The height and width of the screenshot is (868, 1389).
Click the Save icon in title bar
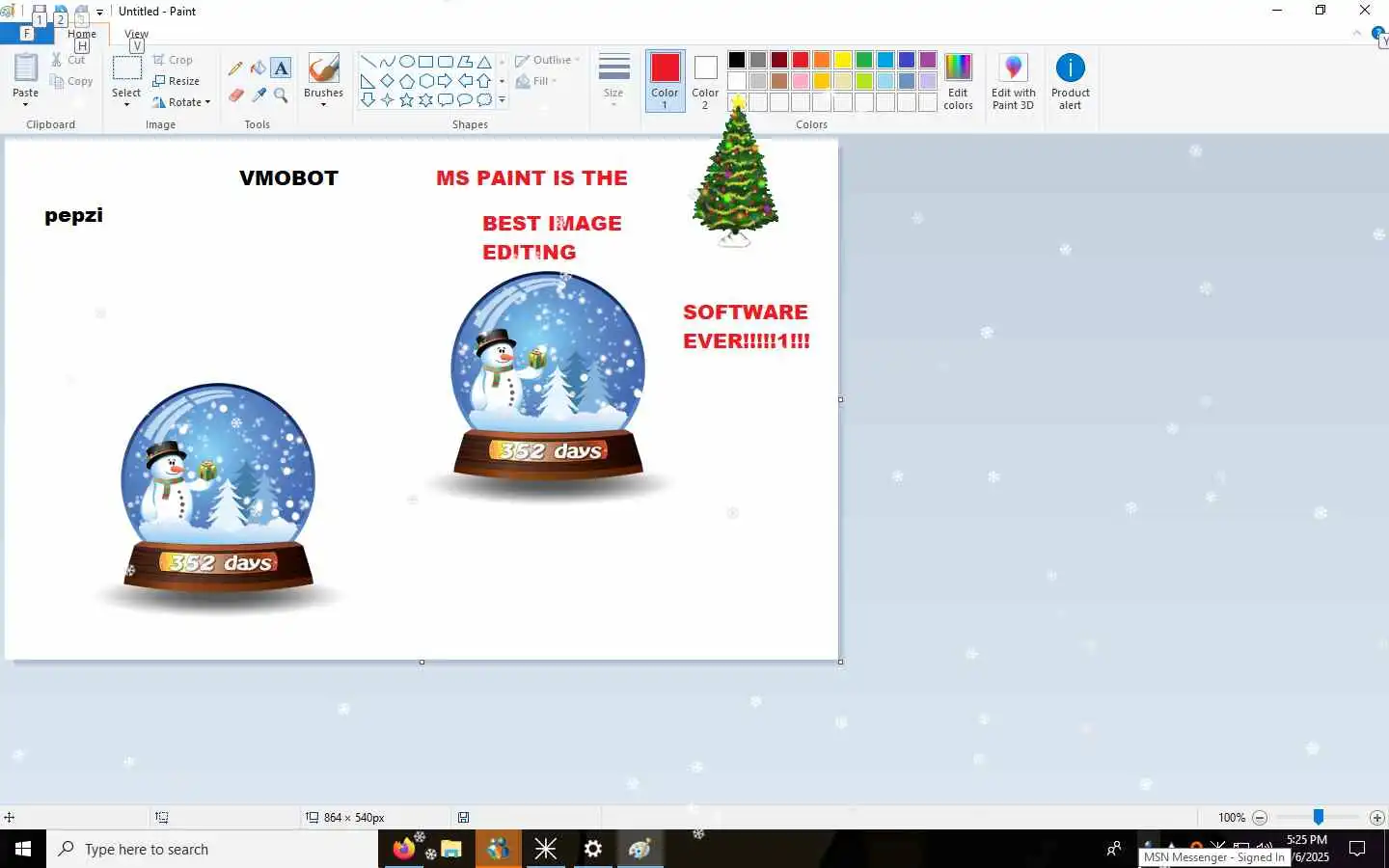[x=40, y=13]
